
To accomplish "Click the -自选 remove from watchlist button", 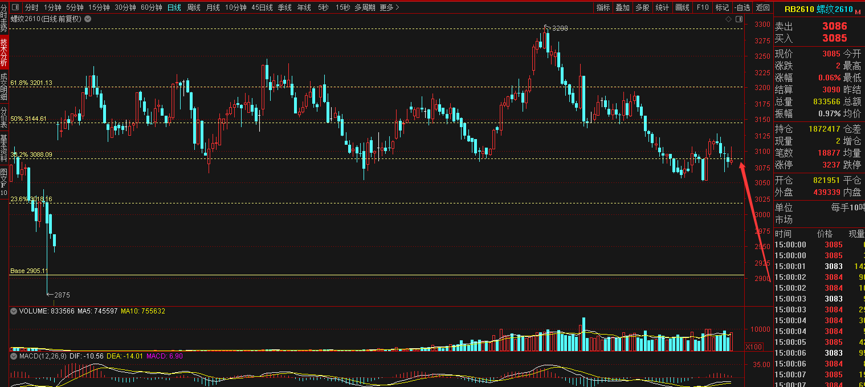I will point(742,8).
